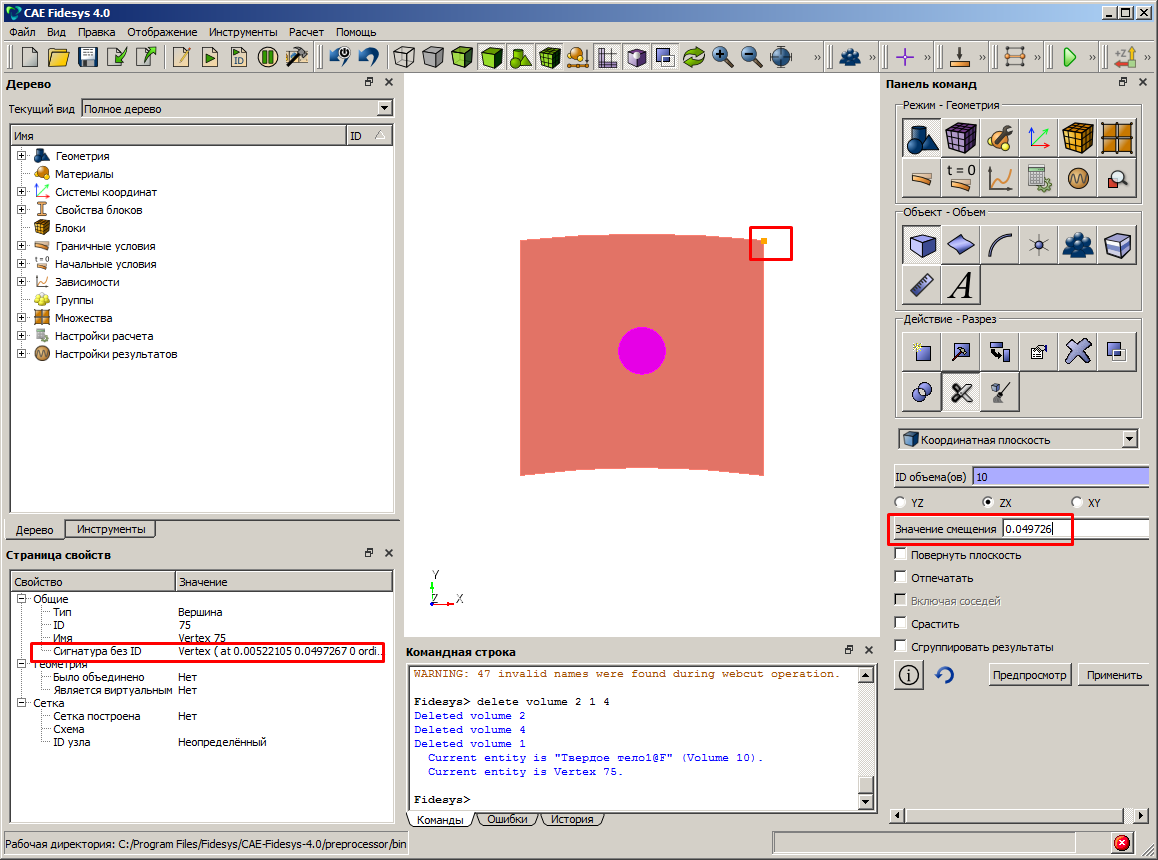
Task: Collapse the Сетка properties group
Action: pos(21,703)
